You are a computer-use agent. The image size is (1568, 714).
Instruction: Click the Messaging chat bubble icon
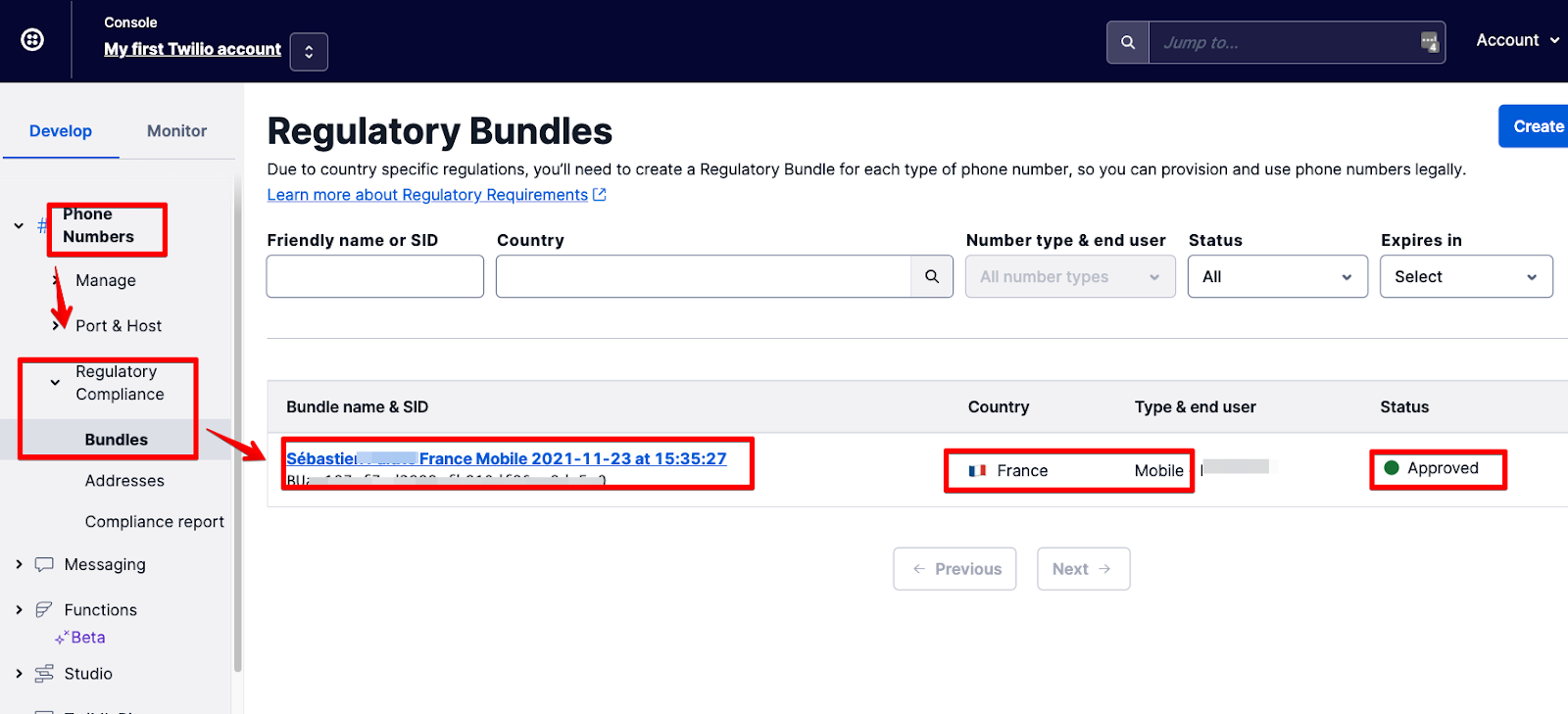pyautogui.click(x=44, y=565)
